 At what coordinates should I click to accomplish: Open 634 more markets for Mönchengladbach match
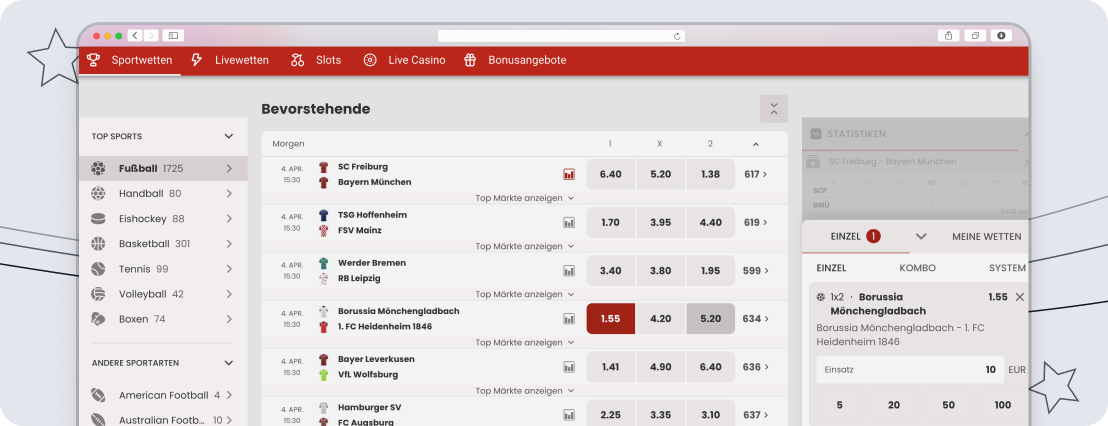(x=755, y=319)
